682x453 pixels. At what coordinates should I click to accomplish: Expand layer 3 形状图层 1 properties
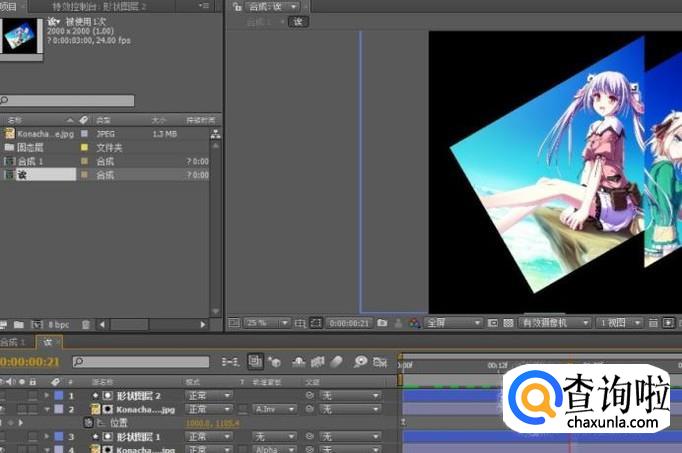pyautogui.click(x=46, y=437)
